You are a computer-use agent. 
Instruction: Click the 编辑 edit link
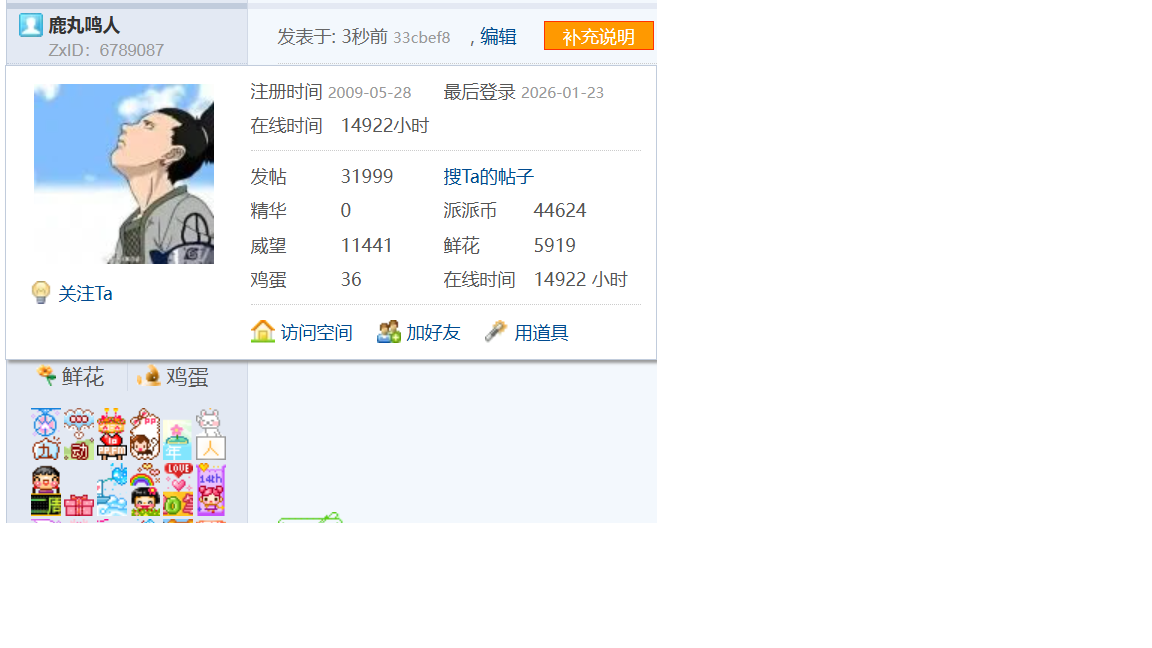click(x=498, y=37)
